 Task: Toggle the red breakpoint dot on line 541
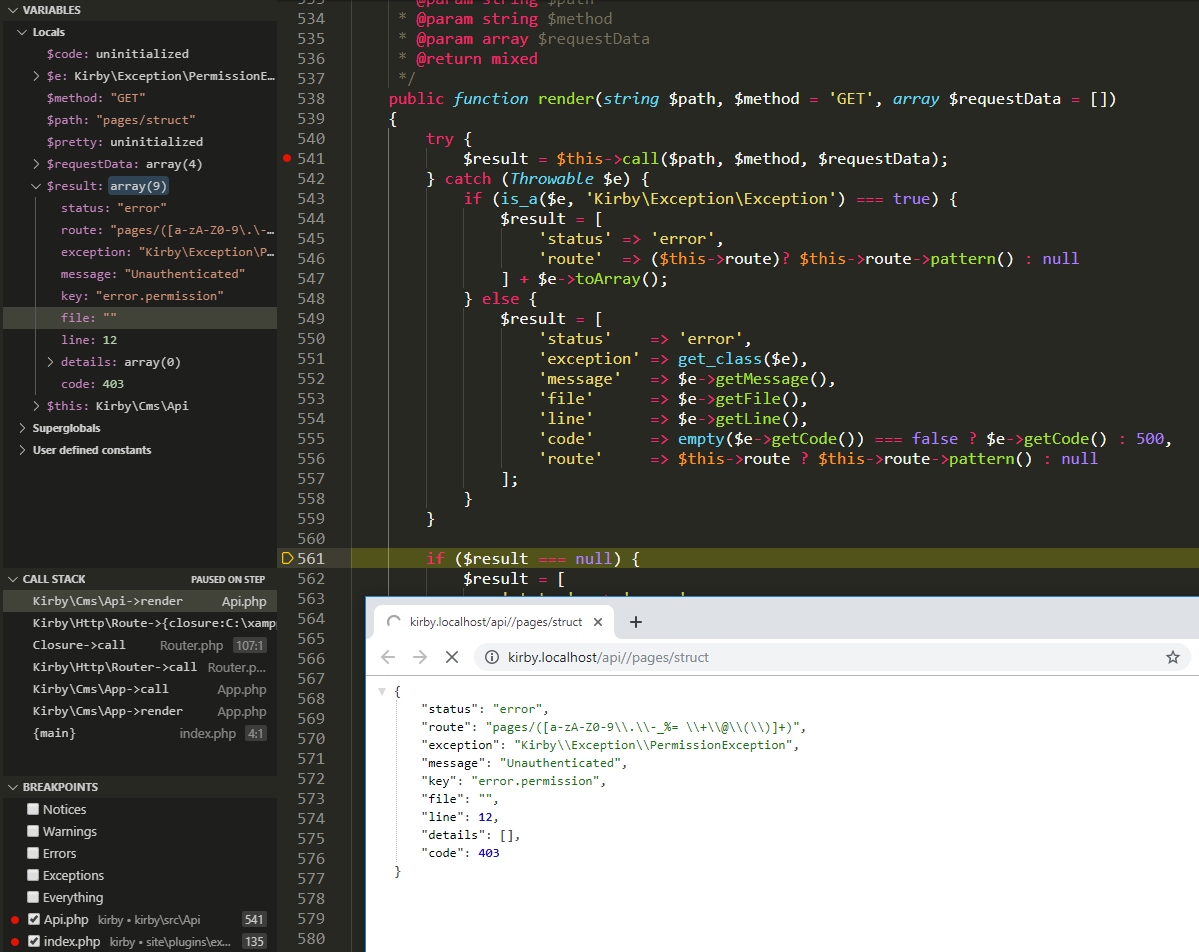tap(286, 158)
